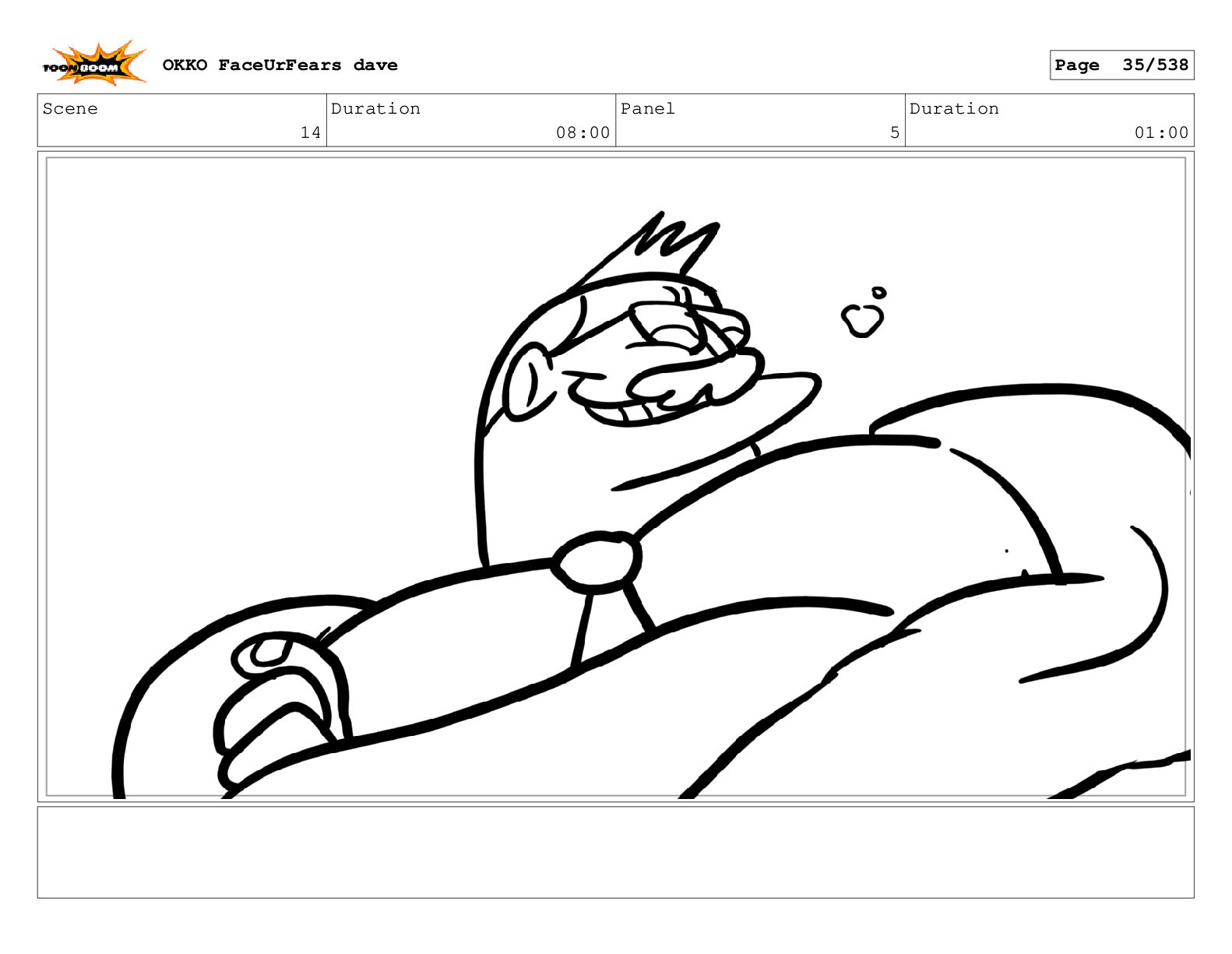Click the Toon Boom logo
This screenshot has width=1232, height=954.
click(x=94, y=64)
